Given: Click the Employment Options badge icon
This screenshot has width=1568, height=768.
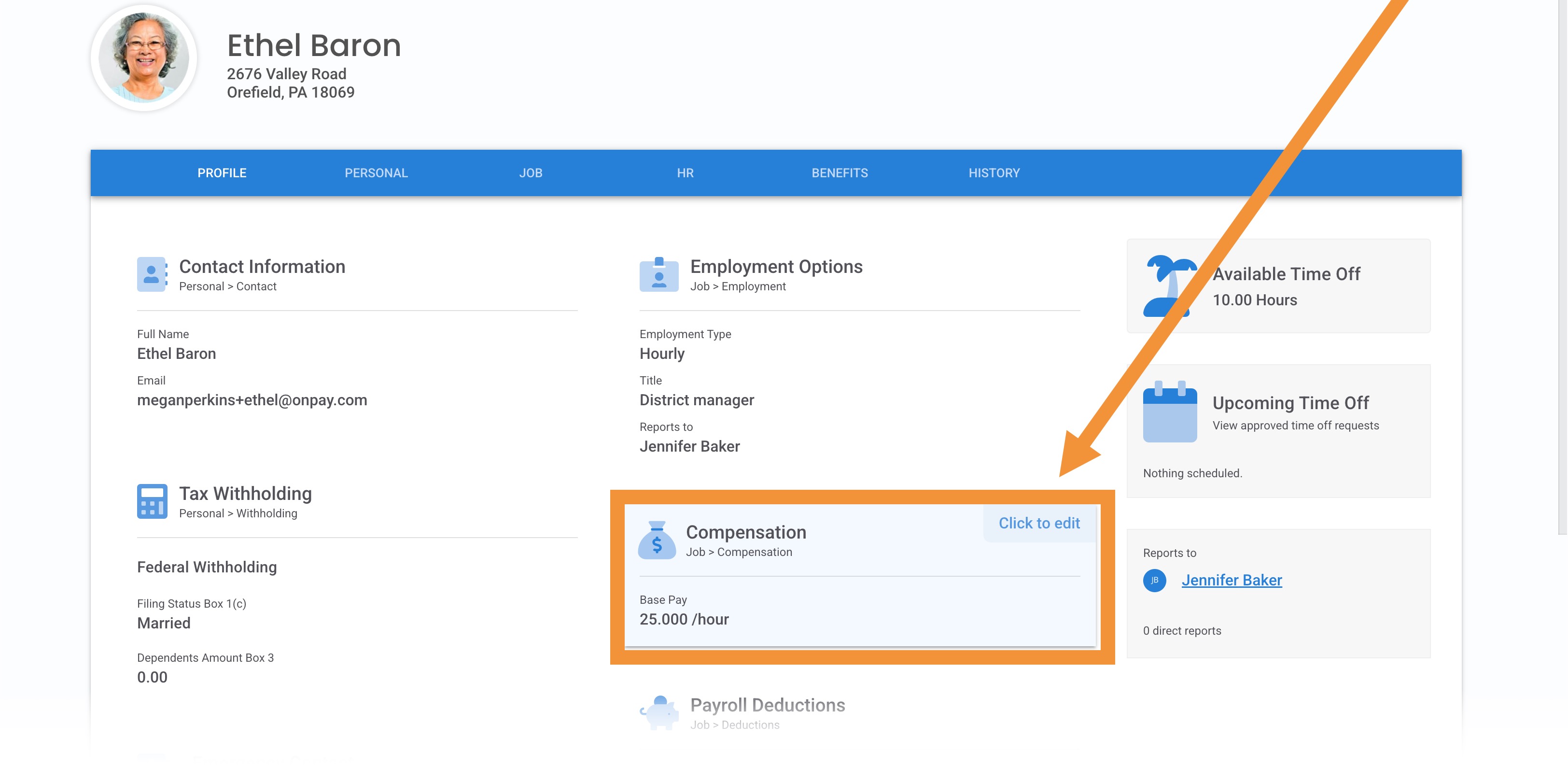Looking at the screenshot, I should (x=658, y=274).
